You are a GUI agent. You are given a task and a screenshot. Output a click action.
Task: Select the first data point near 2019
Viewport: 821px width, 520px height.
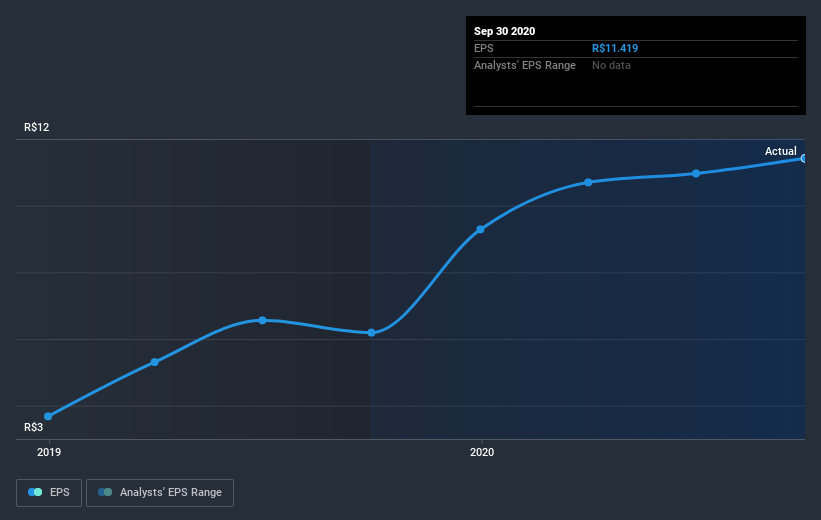click(x=48, y=416)
